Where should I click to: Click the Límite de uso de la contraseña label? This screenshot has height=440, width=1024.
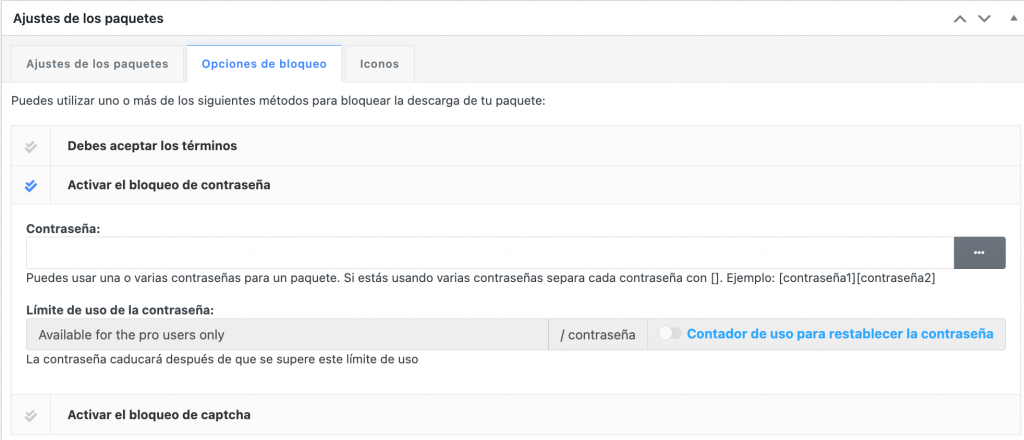120,309
